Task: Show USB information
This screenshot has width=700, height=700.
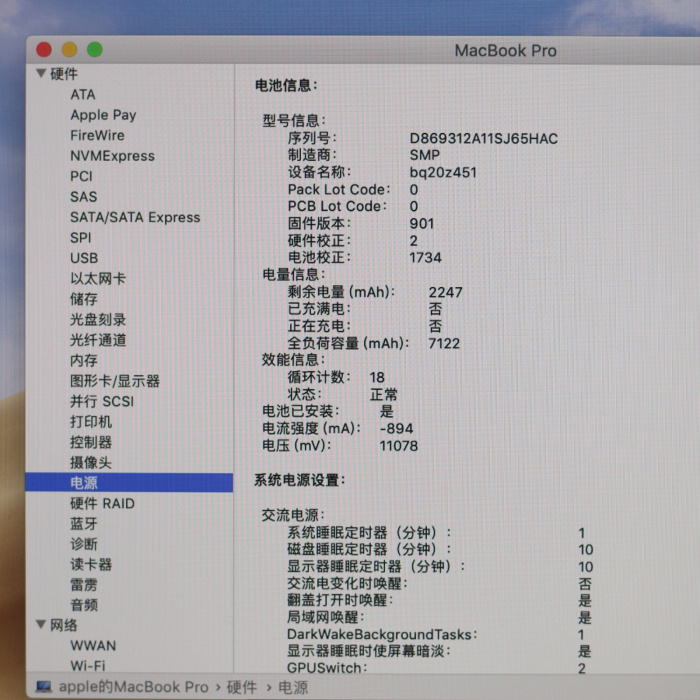Action: 84,258
